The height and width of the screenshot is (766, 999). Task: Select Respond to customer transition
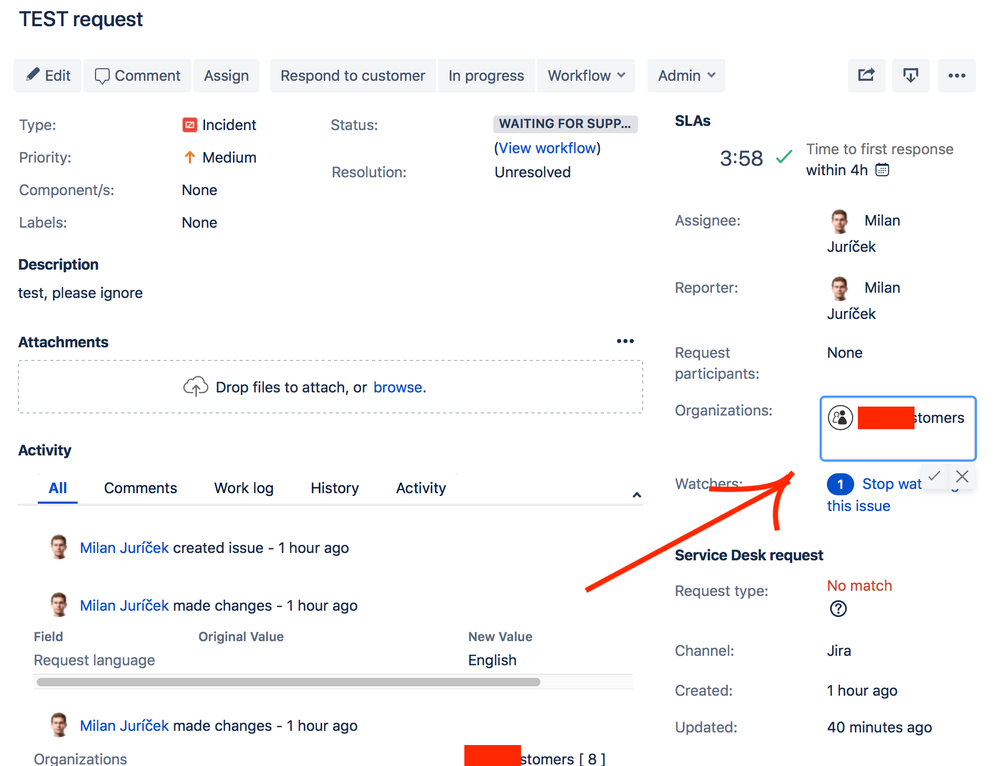(x=353, y=76)
